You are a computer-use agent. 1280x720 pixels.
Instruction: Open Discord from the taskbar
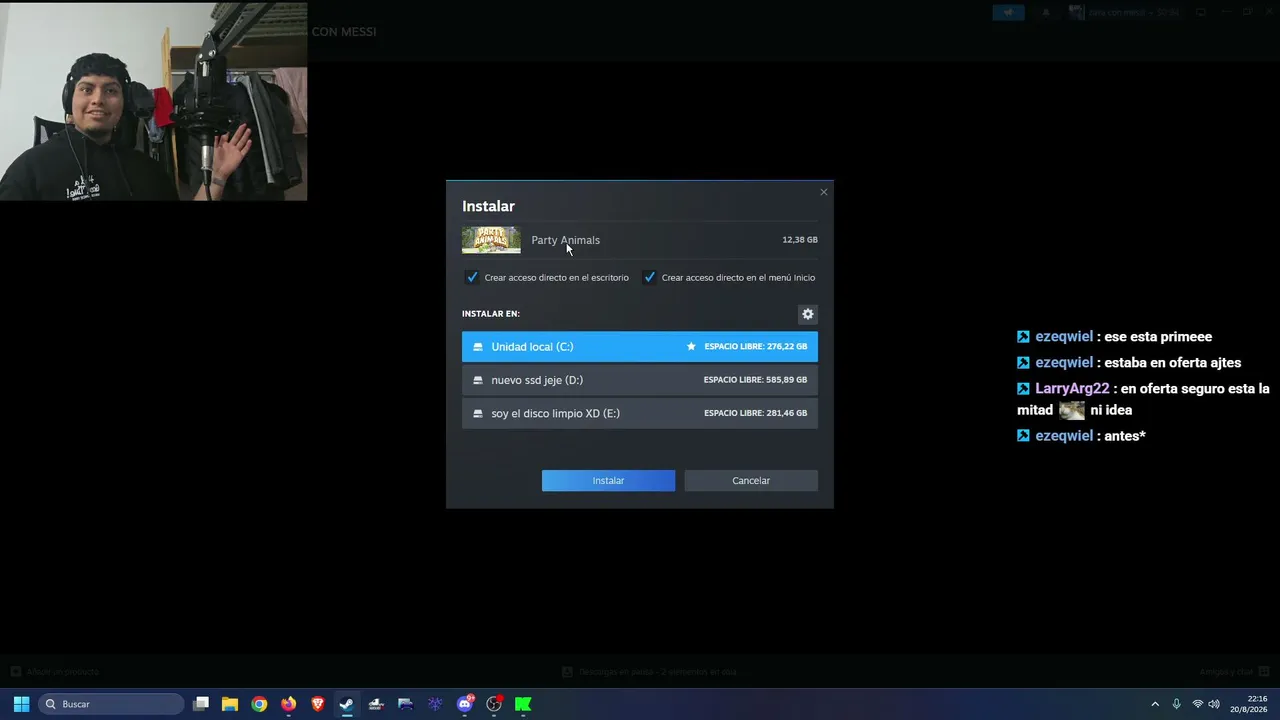click(465, 704)
